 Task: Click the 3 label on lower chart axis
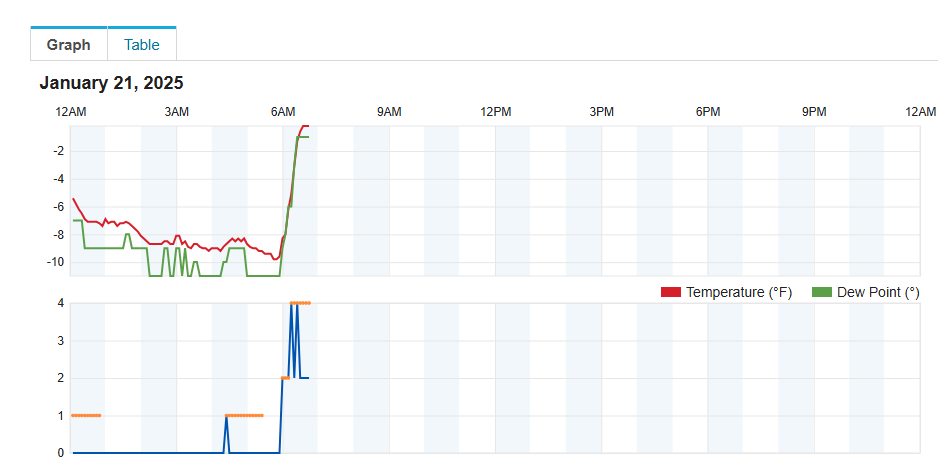tap(60, 341)
